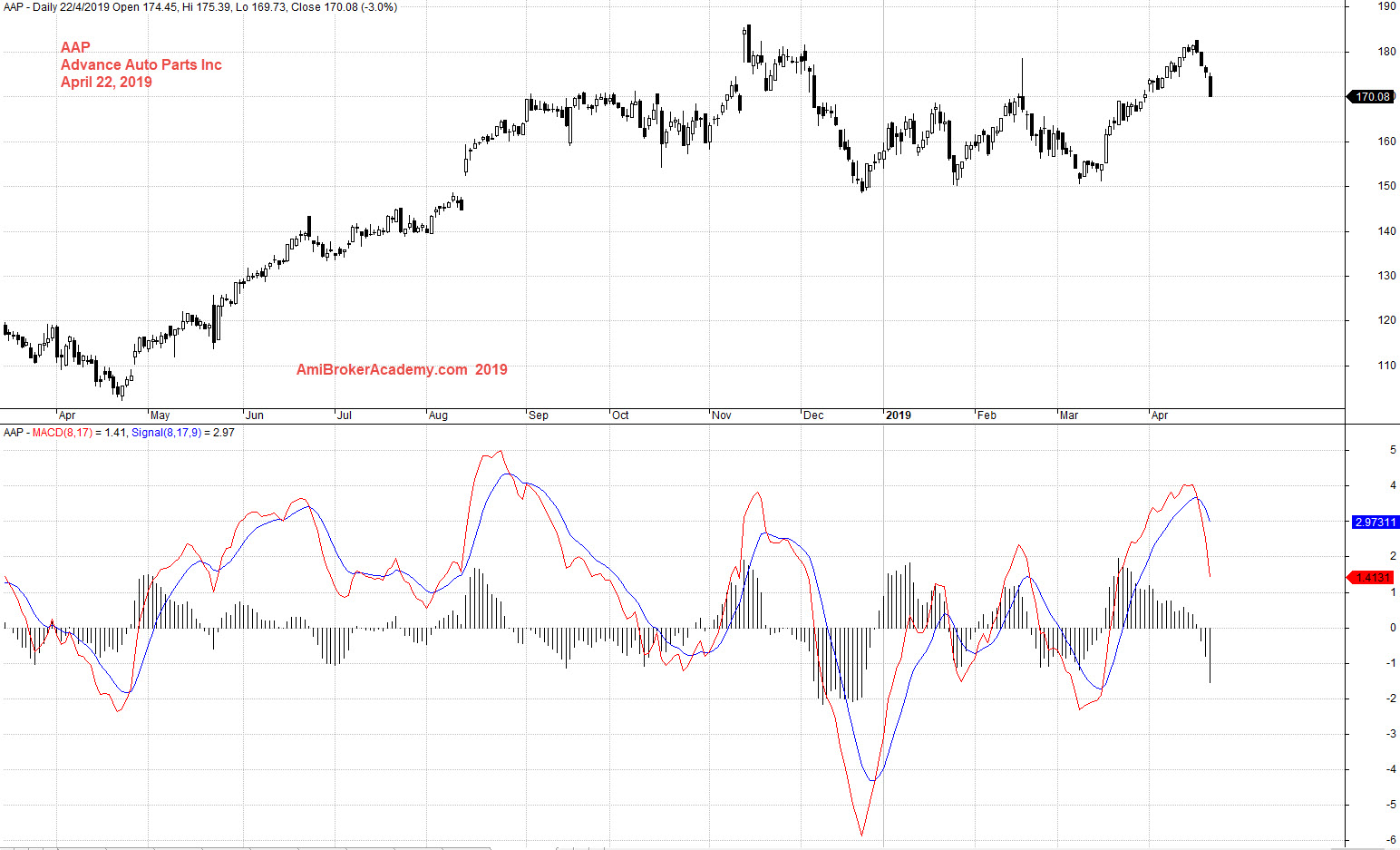Click the 5 level on MACD axis

[x=1393, y=450]
